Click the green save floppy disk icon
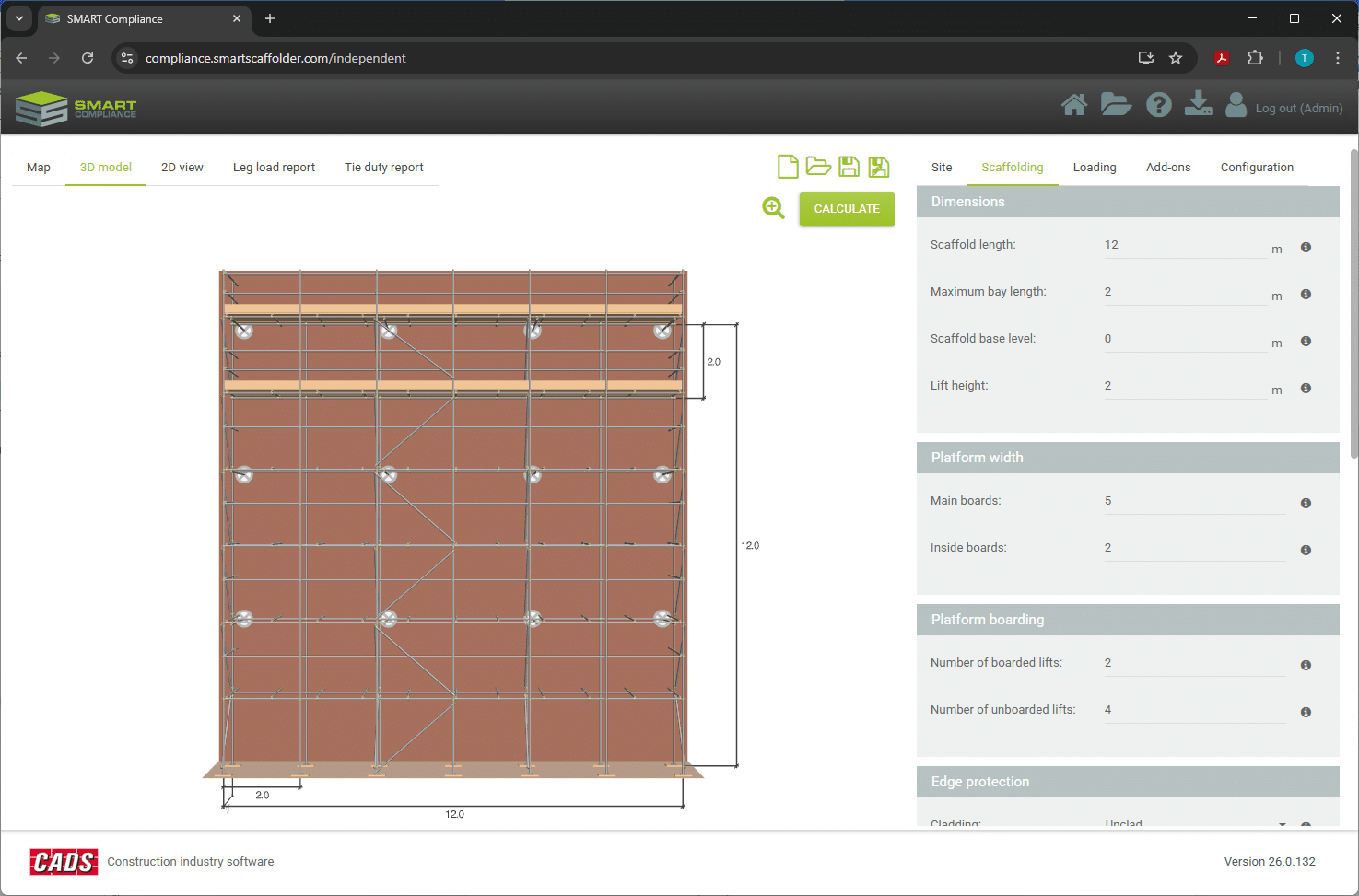 click(x=849, y=167)
